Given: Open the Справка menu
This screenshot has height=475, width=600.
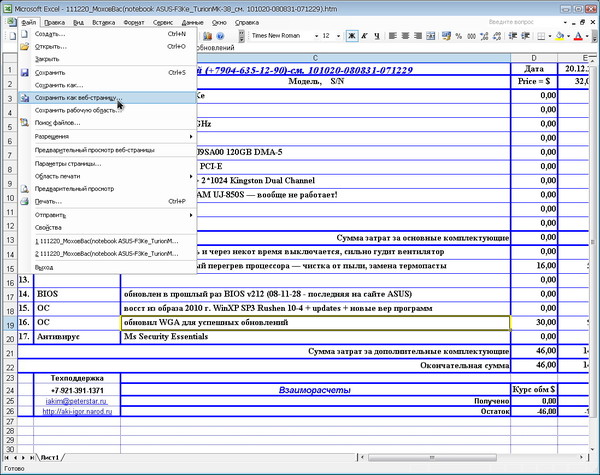Looking at the screenshot, I should [x=247, y=23].
